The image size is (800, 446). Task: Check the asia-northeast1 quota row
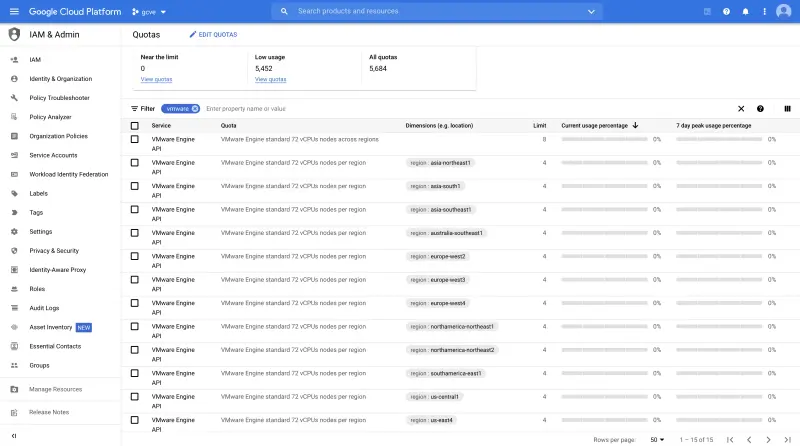pos(135,162)
